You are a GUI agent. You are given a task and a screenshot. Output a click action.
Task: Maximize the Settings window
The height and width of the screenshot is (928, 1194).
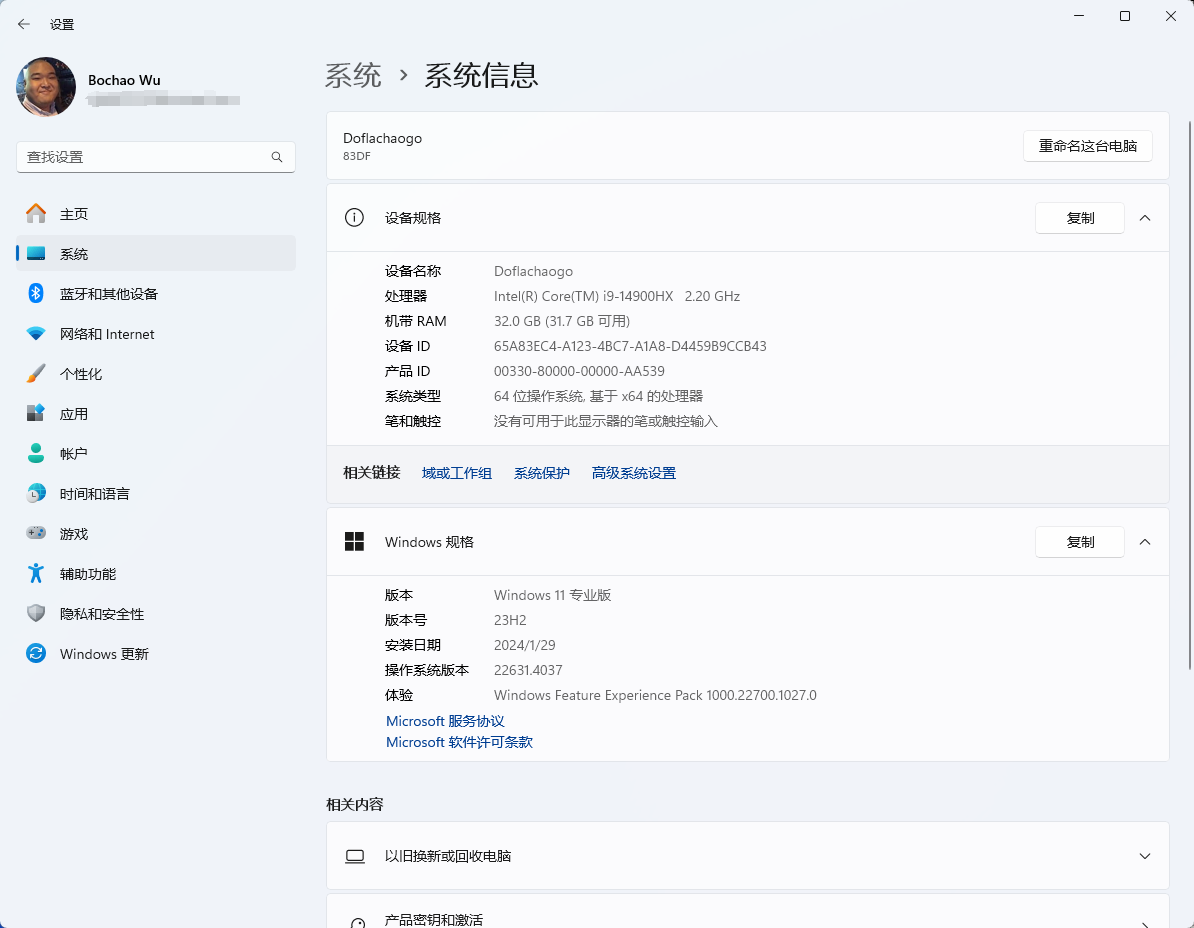(x=1125, y=16)
